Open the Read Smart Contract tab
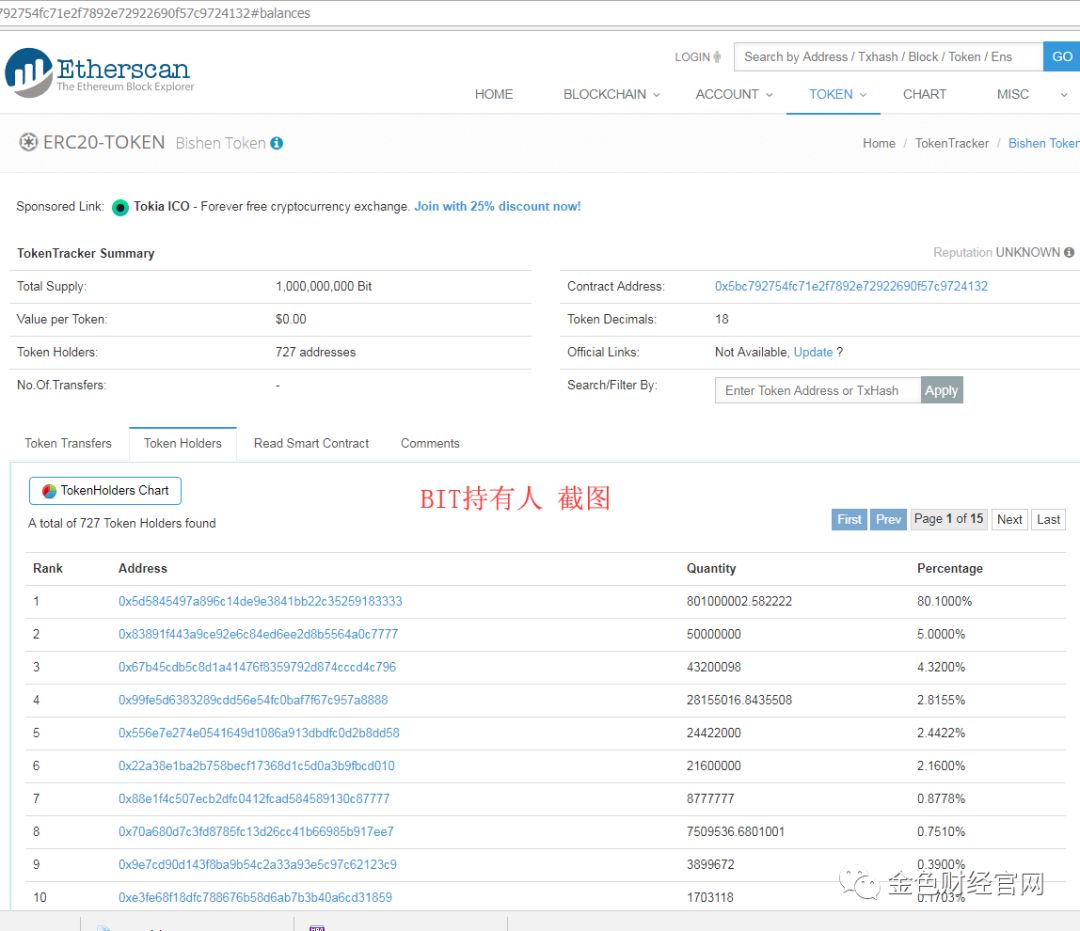The width and height of the screenshot is (1080, 931). (310, 443)
